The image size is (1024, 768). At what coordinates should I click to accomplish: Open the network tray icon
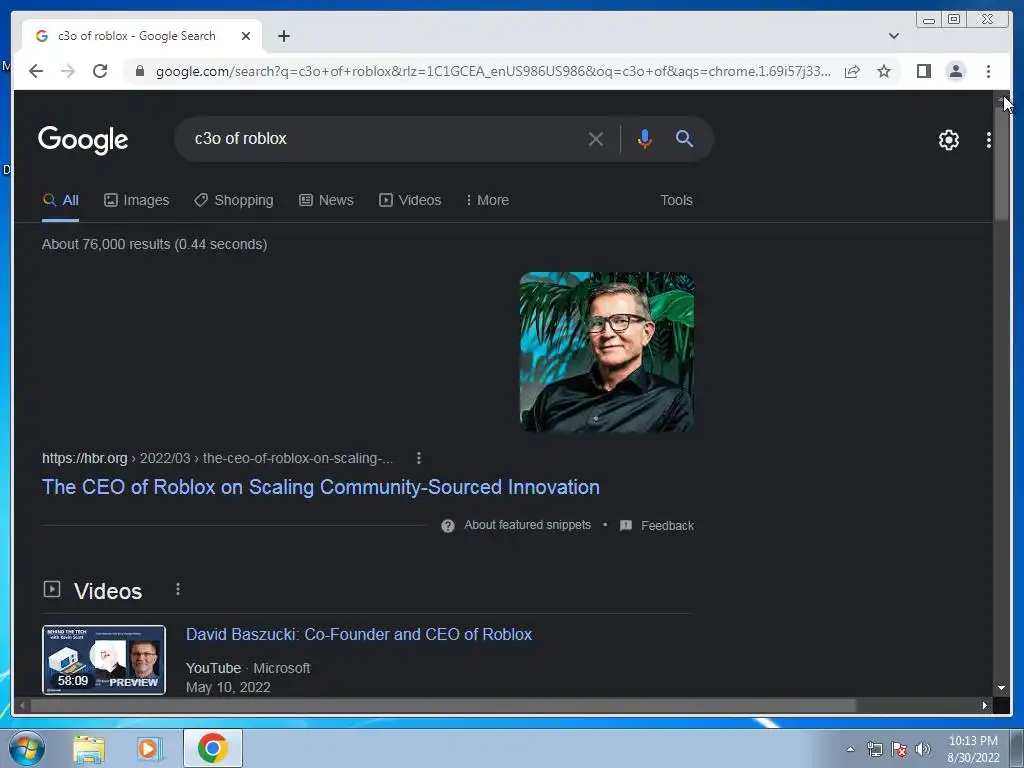click(x=874, y=750)
